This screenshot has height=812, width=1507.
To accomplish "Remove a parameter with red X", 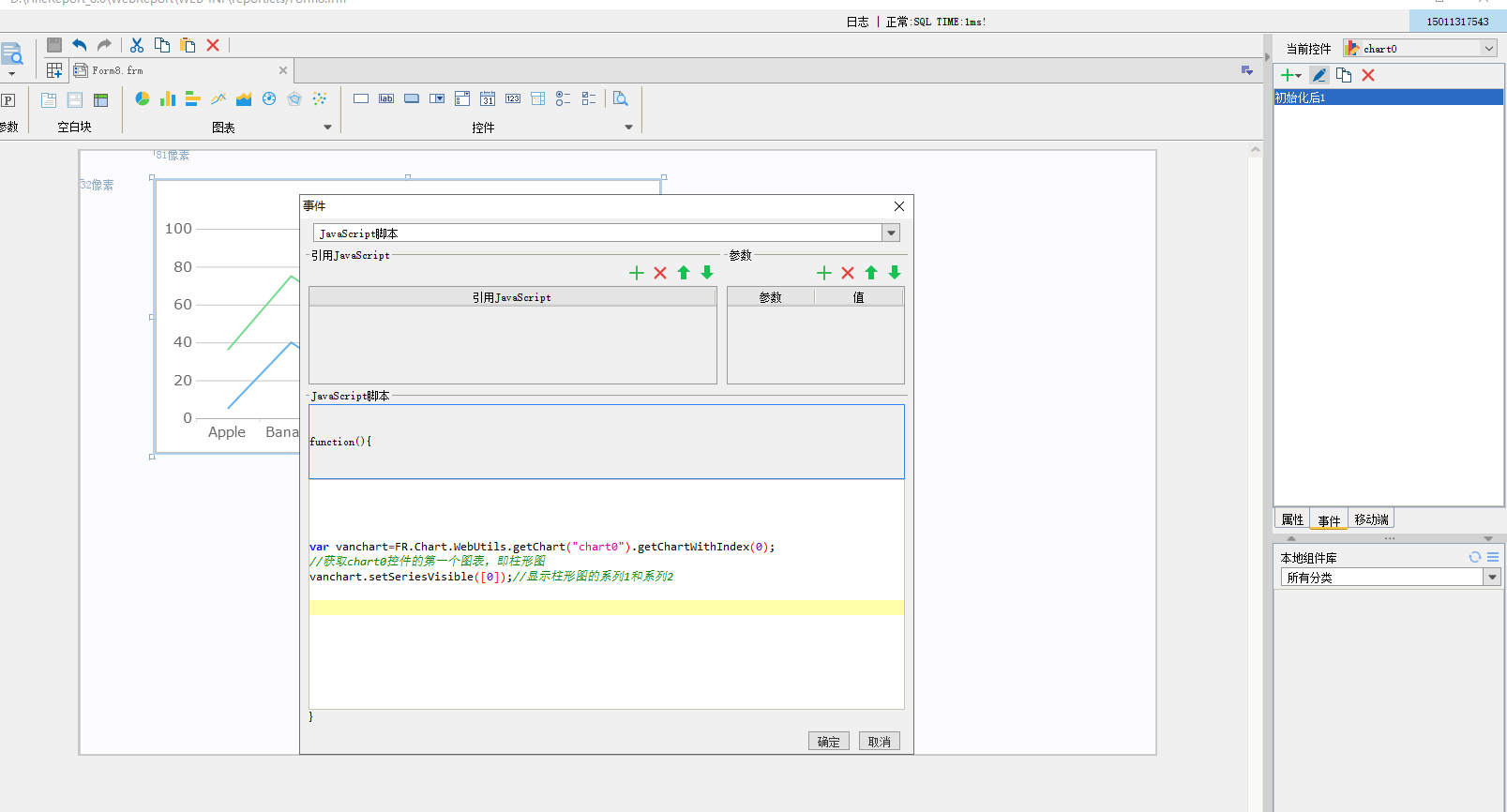I will click(x=848, y=273).
